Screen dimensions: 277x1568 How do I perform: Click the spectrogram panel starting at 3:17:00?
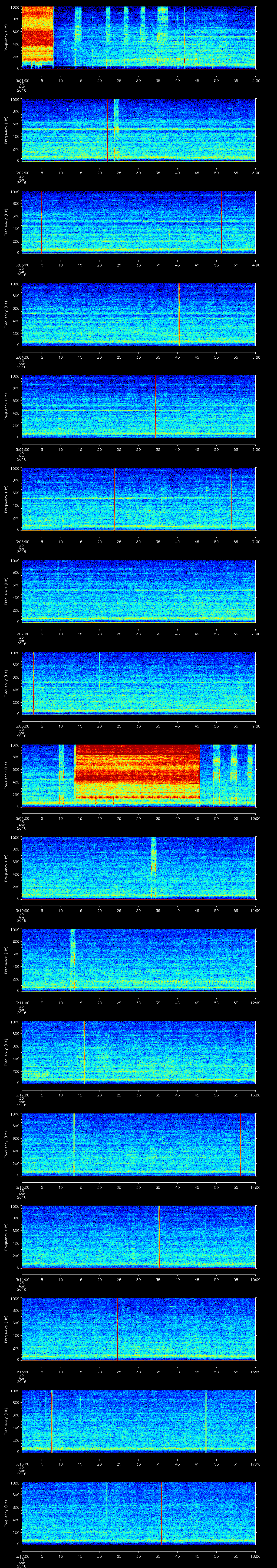(138, 1513)
